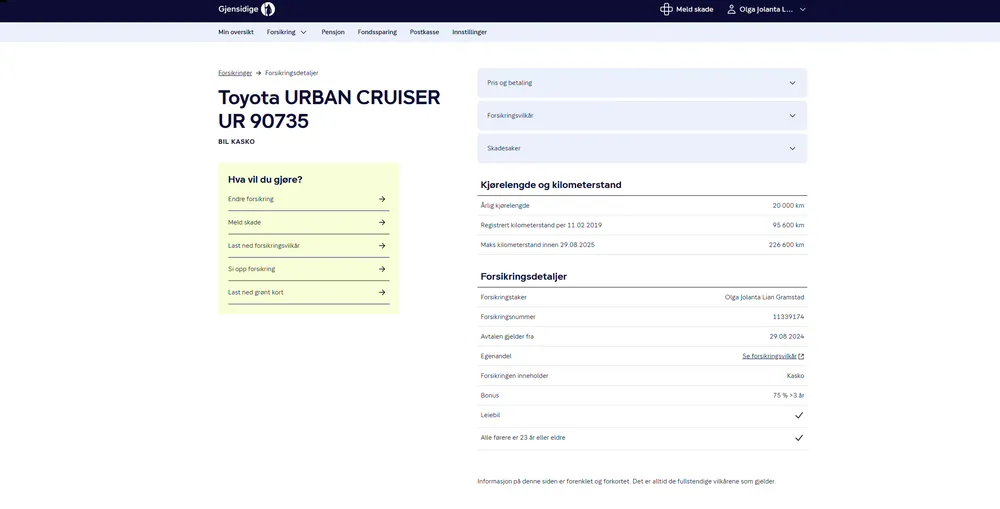Click arrow icon for Last ned grønt kort

pos(382,293)
